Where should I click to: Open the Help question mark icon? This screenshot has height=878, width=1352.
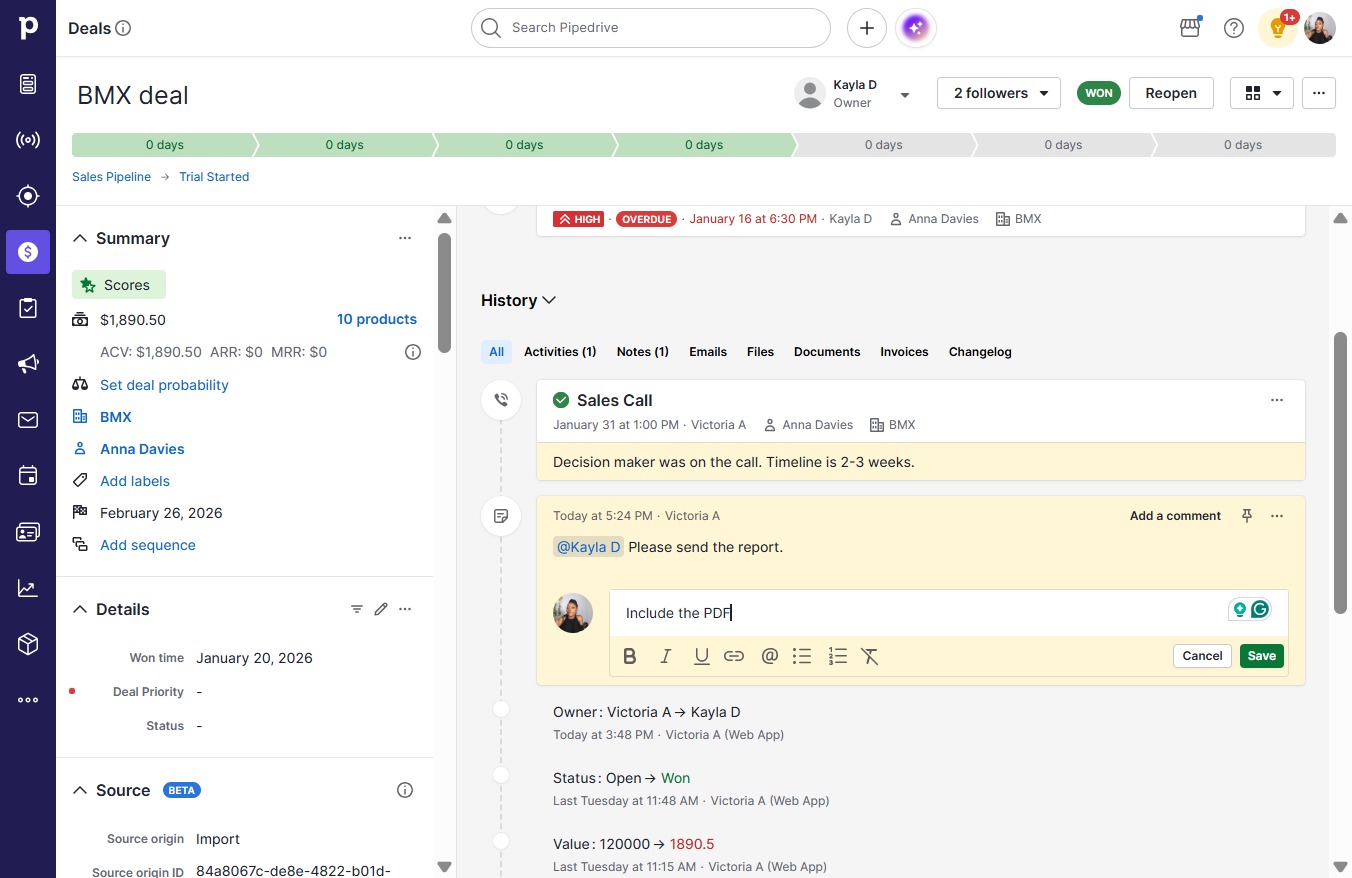[1234, 28]
